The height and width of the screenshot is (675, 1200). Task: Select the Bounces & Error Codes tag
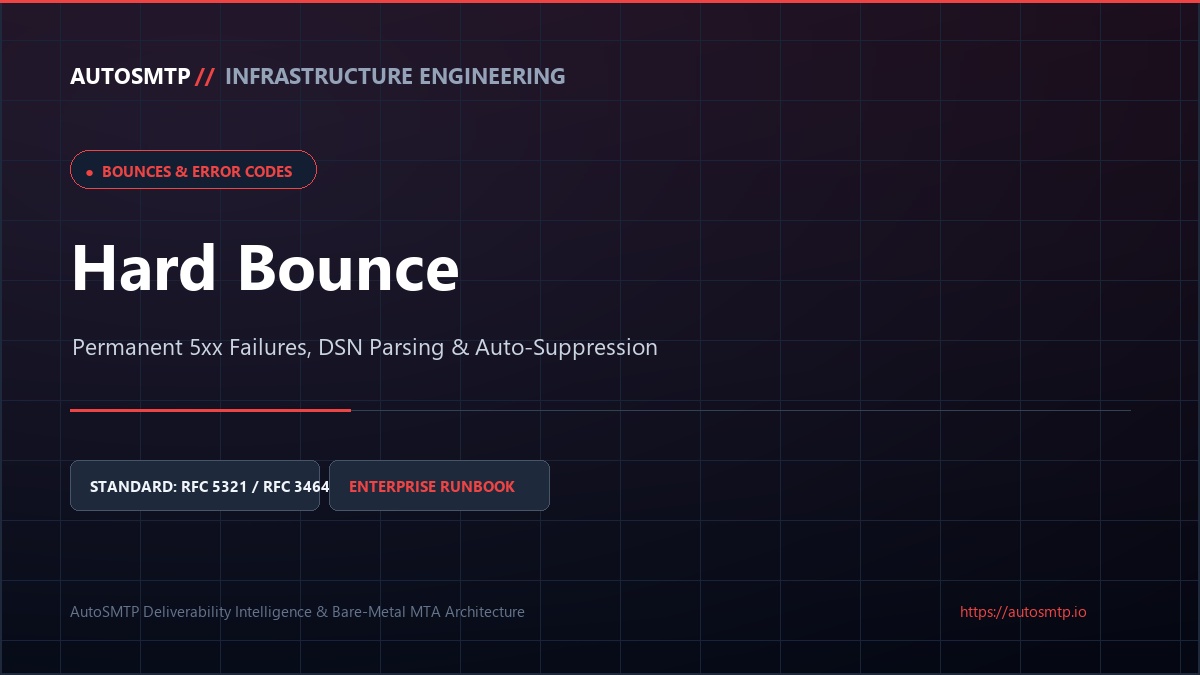[x=193, y=170]
